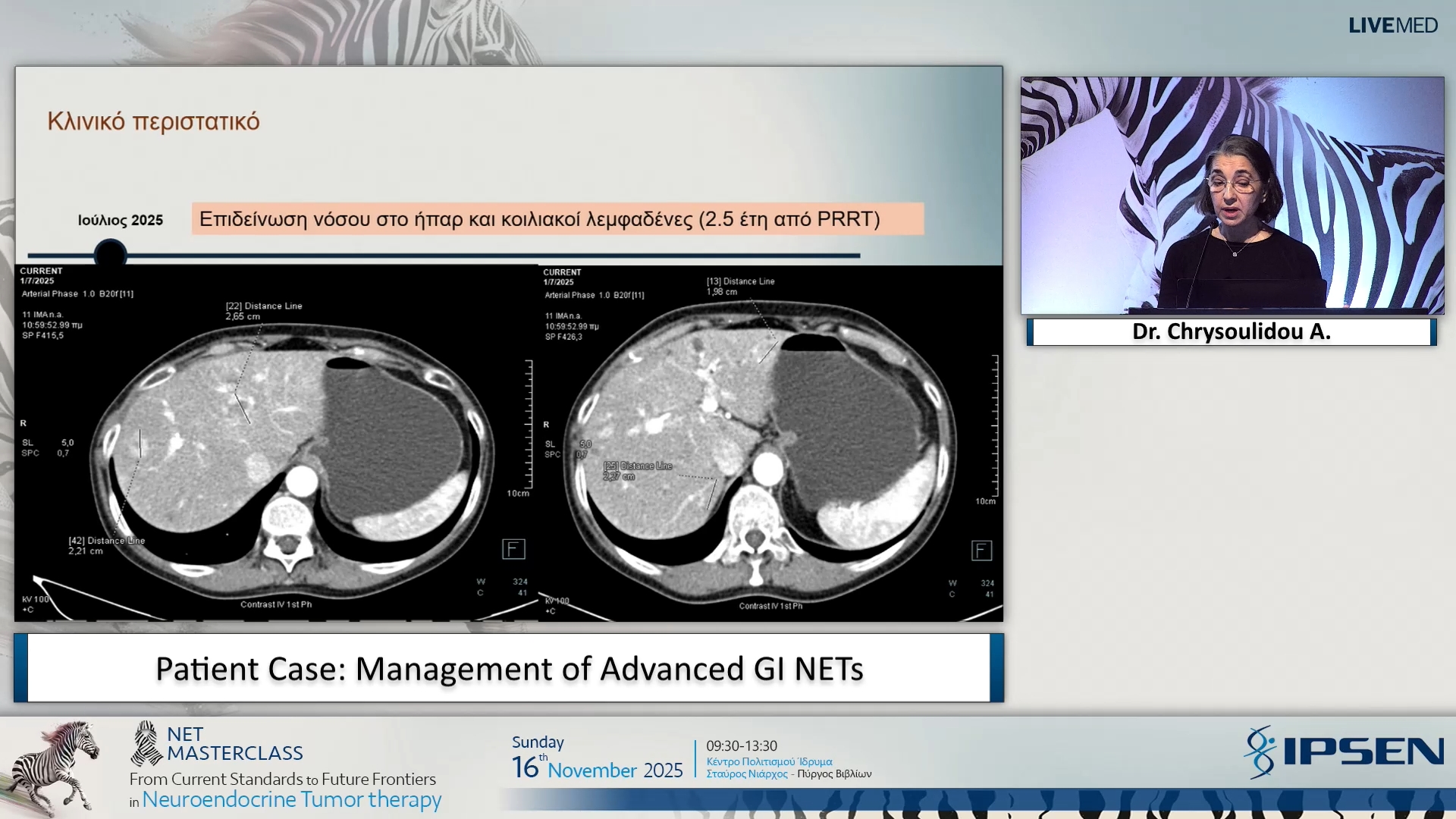
Task: Select the highlighted disease-progression text box
Action: point(559,220)
